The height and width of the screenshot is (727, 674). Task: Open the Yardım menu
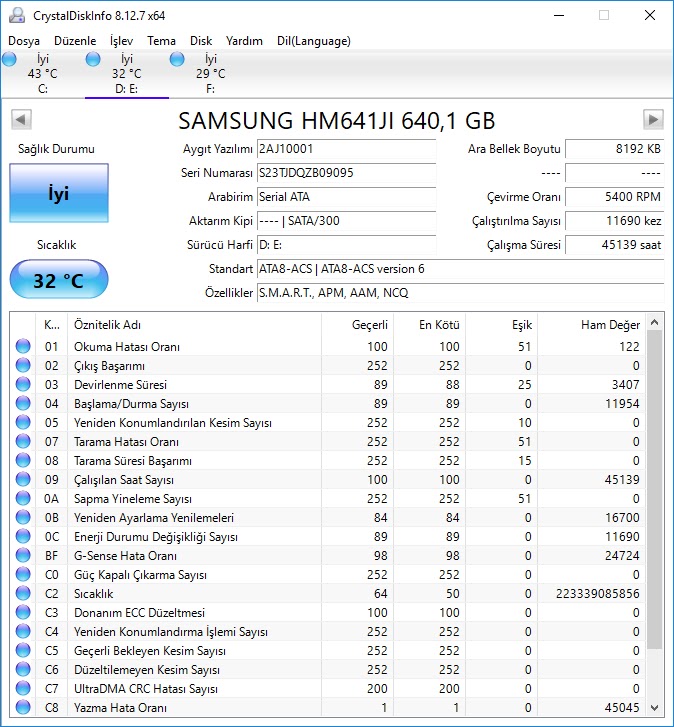coord(244,41)
